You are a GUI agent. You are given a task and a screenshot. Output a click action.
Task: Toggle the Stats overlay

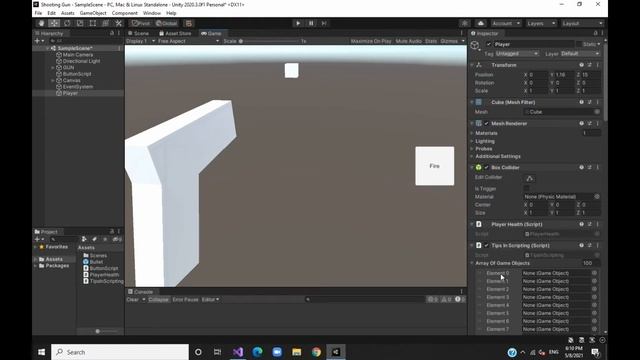click(431, 41)
